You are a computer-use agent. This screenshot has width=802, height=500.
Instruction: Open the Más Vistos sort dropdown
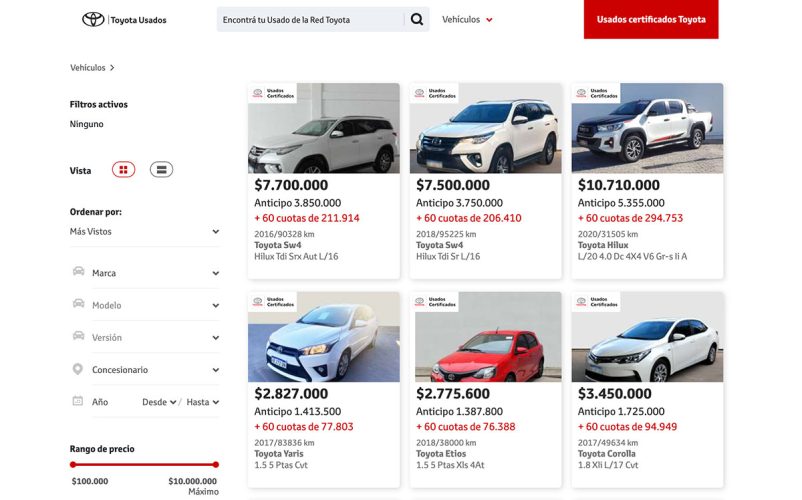pos(145,232)
